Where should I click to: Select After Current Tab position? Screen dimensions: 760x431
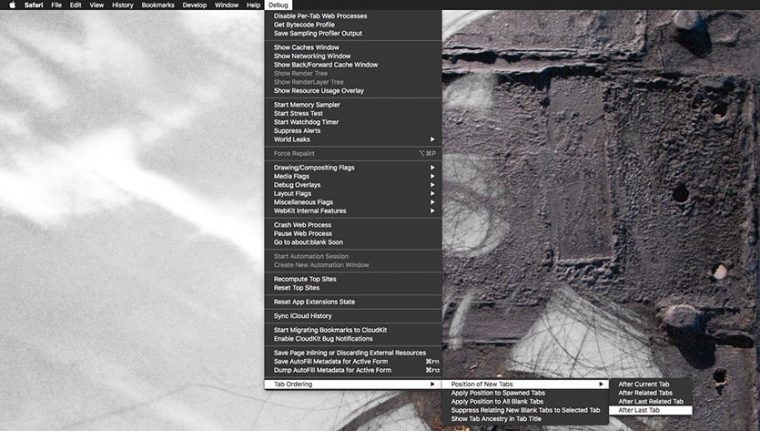tap(650, 384)
